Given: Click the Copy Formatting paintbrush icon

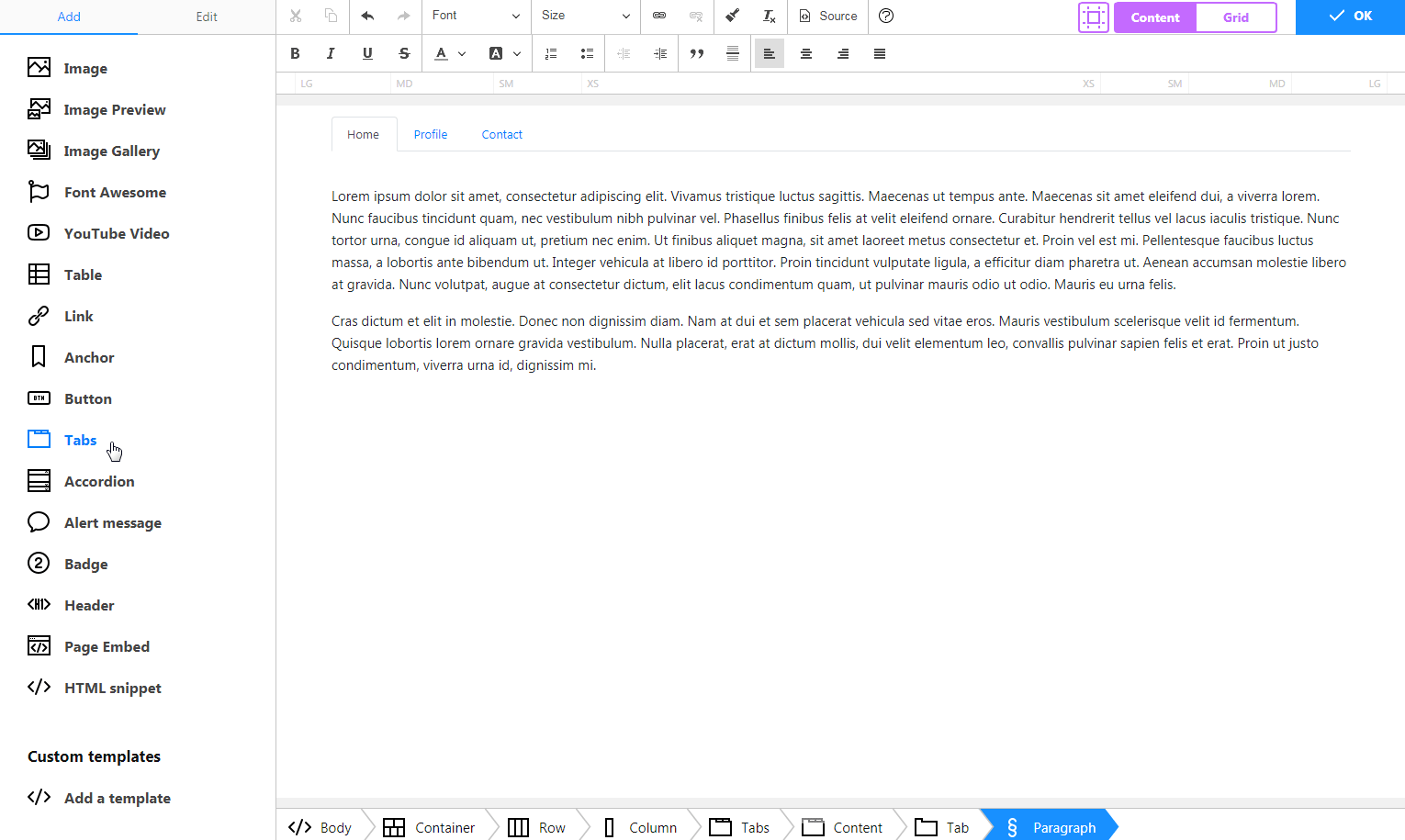Looking at the screenshot, I should pos(732,16).
